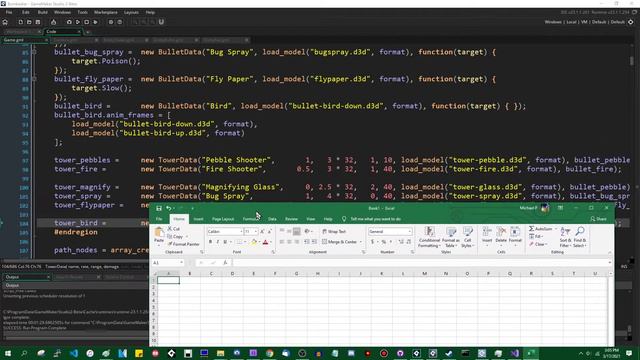This screenshot has width=640, height=360.
Task: Open the Data tab in Excel
Action: click(x=272, y=219)
